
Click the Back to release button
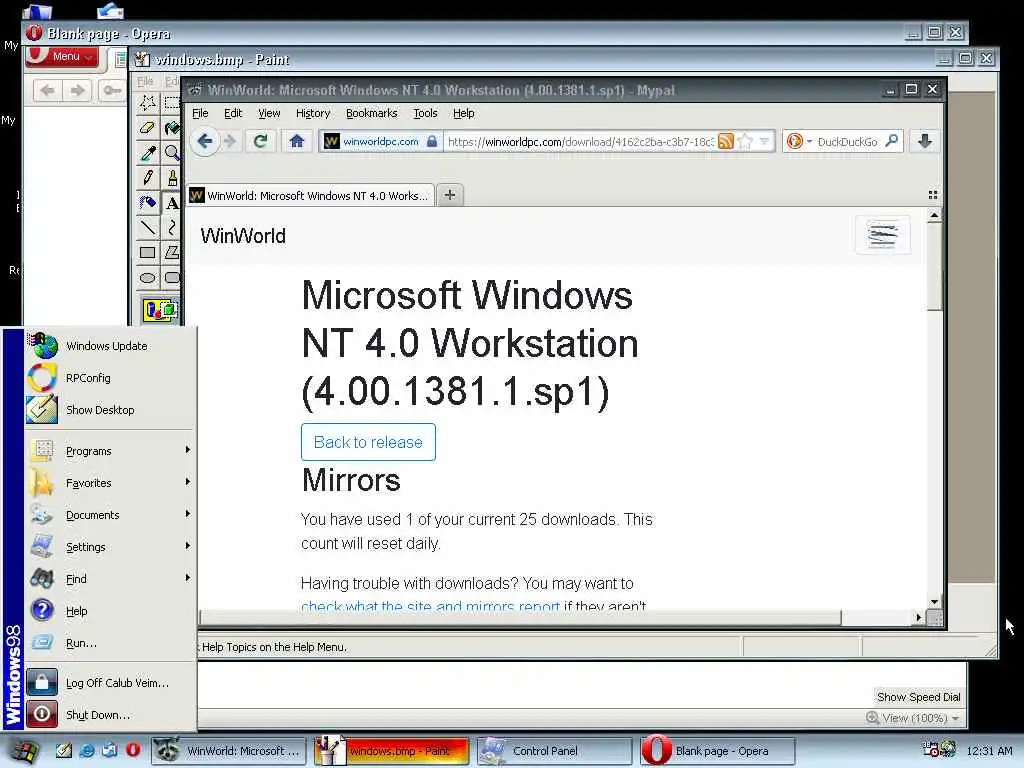[368, 442]
